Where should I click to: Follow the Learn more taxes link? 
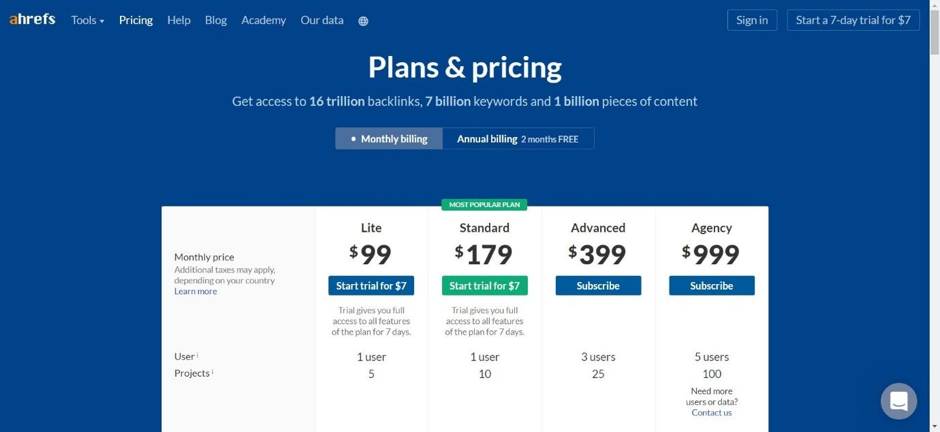195,291
